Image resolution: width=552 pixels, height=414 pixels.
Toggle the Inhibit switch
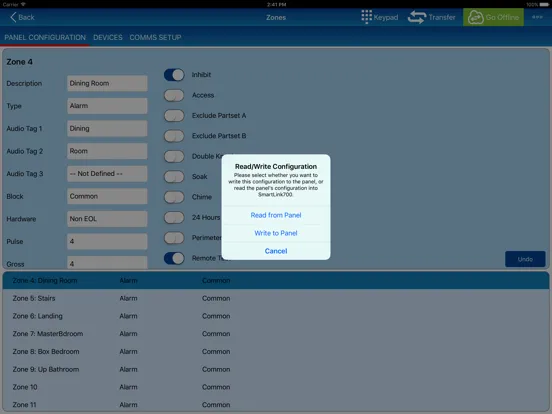(174, 75)
